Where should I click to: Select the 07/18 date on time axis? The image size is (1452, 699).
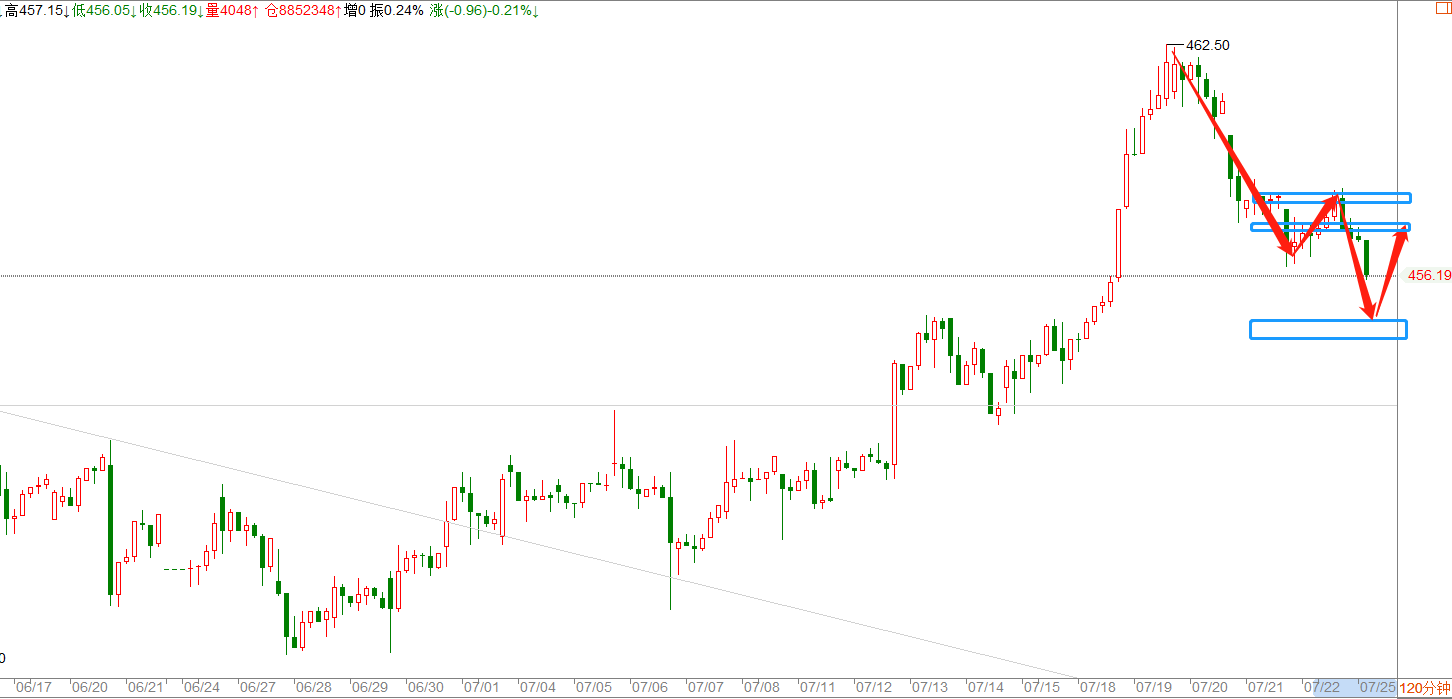click(x=1099, y=688)
